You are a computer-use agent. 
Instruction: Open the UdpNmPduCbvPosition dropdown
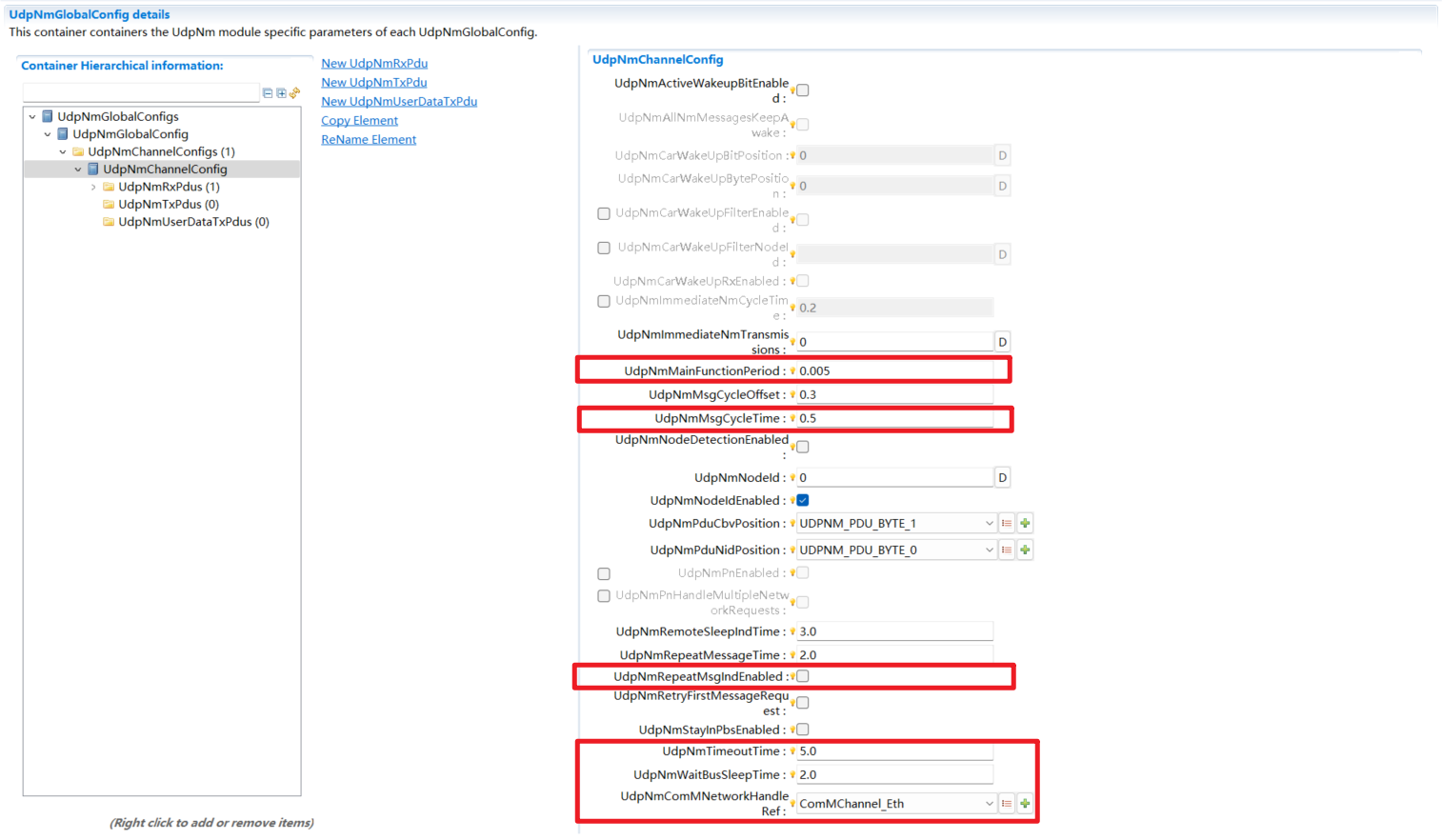point(991,523)
